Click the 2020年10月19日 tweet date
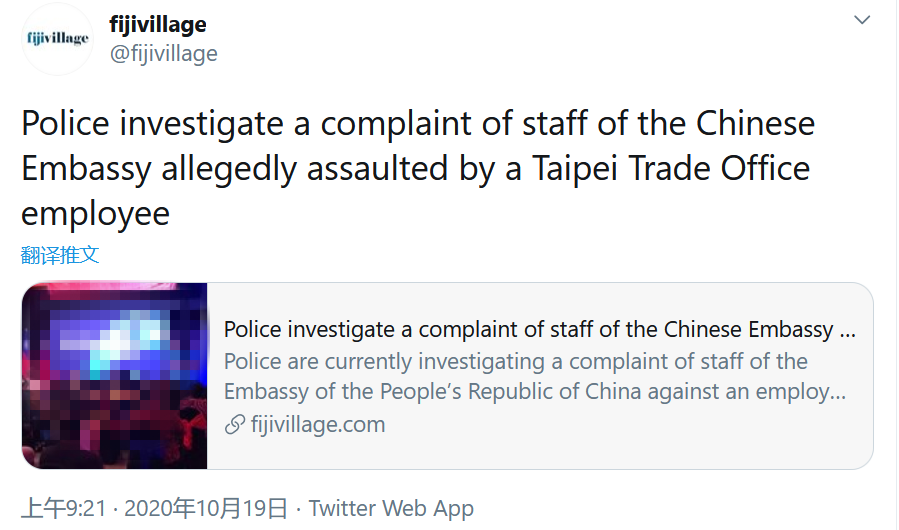The height and width of the screenshot is (530, 899). click(207, 508)
